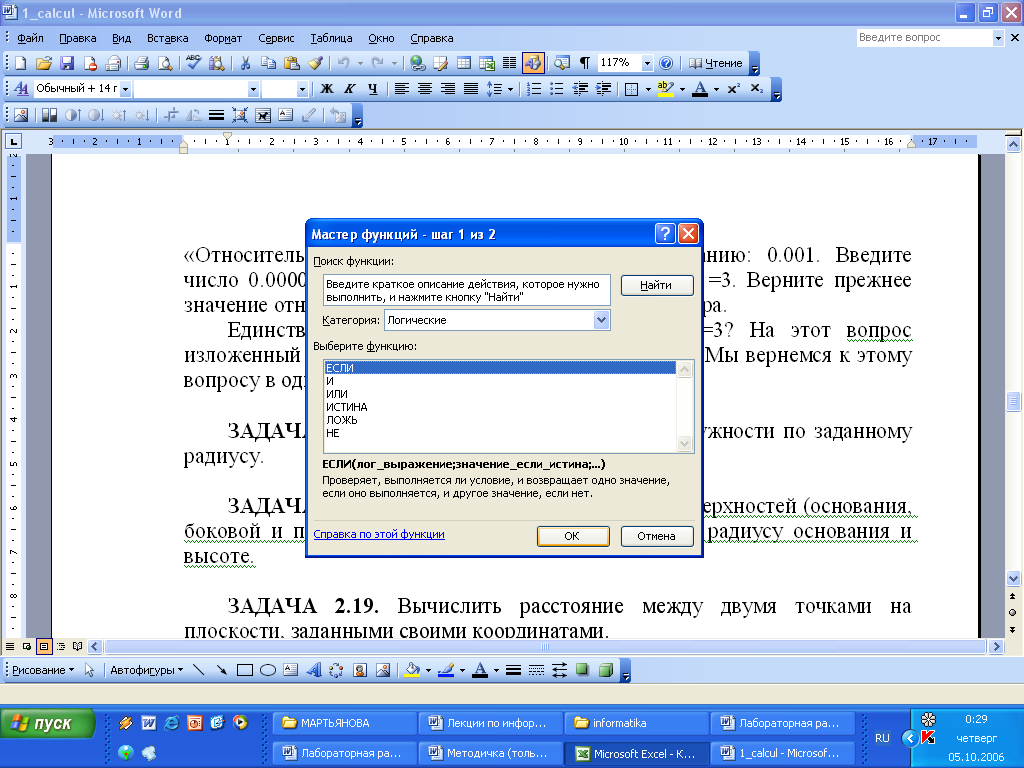Create a new blank document
The image size is (1024, 768).
click(x=21, y=63)
